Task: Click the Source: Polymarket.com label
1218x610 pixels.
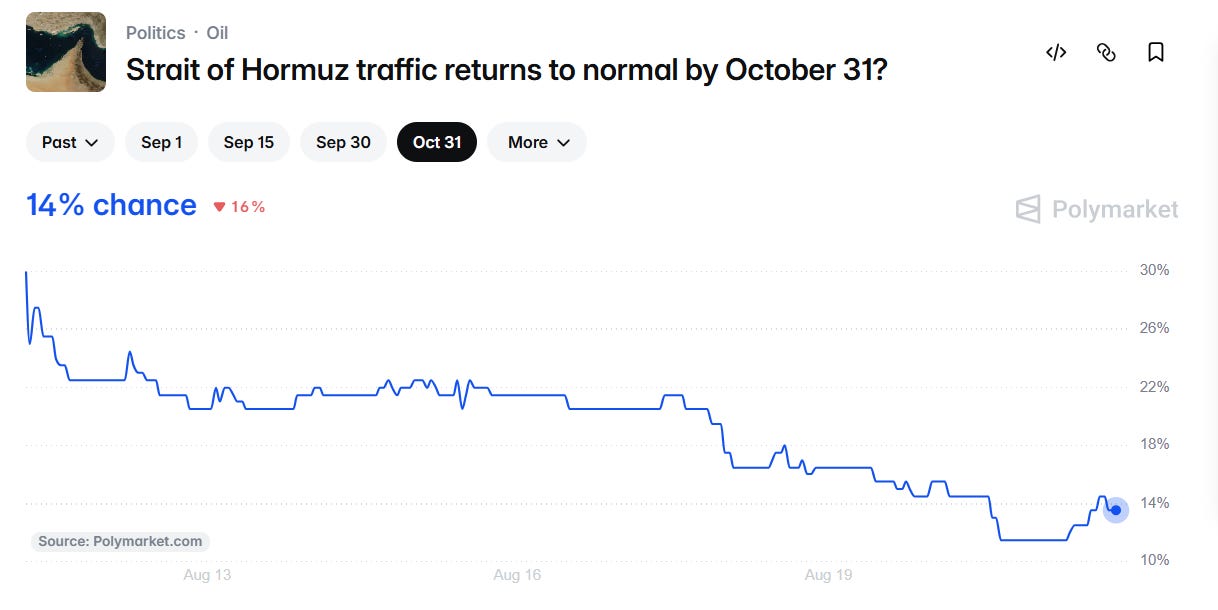Action: (x=120, y=541)
